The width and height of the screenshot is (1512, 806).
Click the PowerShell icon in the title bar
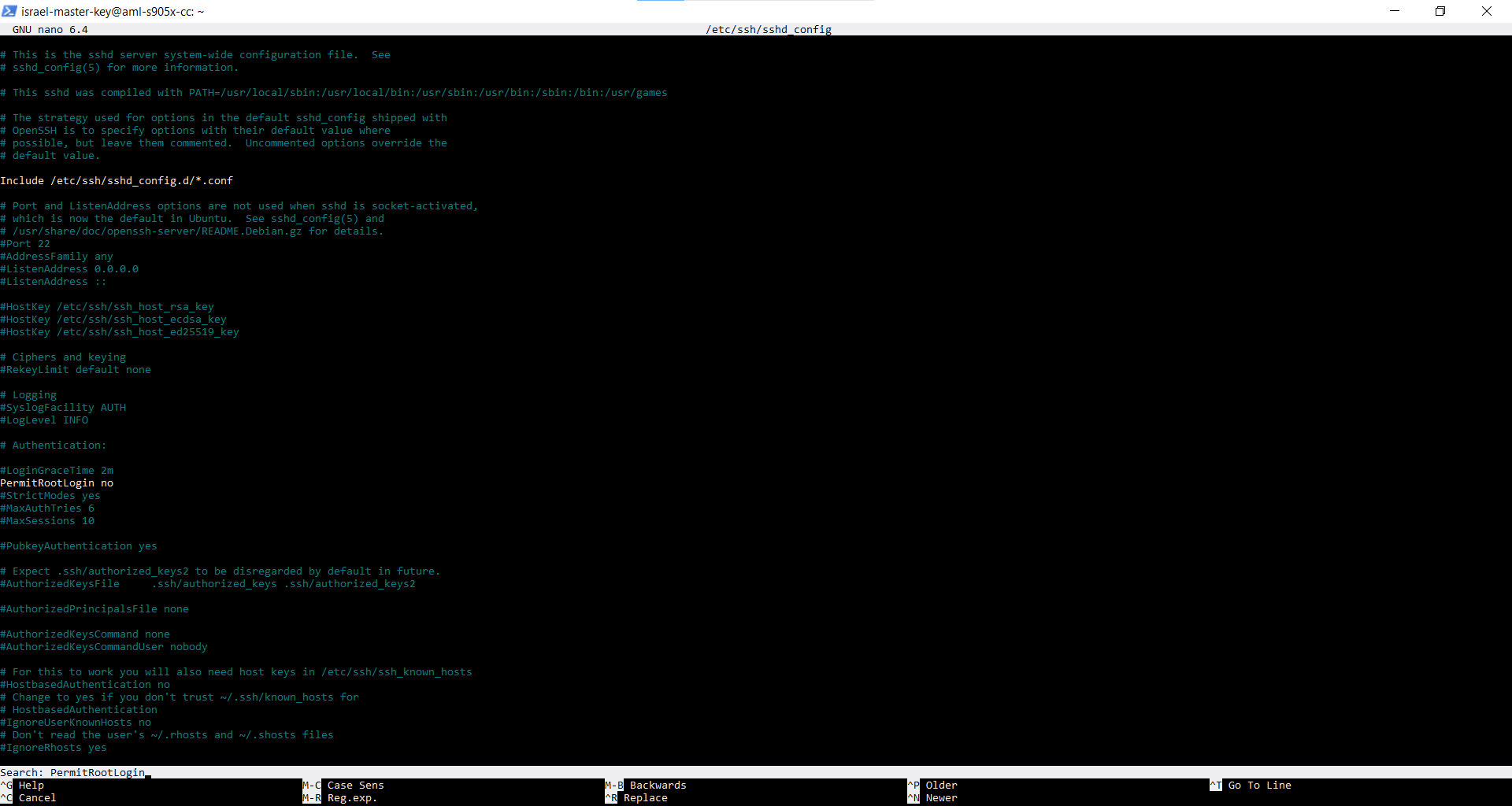point(9,11)
